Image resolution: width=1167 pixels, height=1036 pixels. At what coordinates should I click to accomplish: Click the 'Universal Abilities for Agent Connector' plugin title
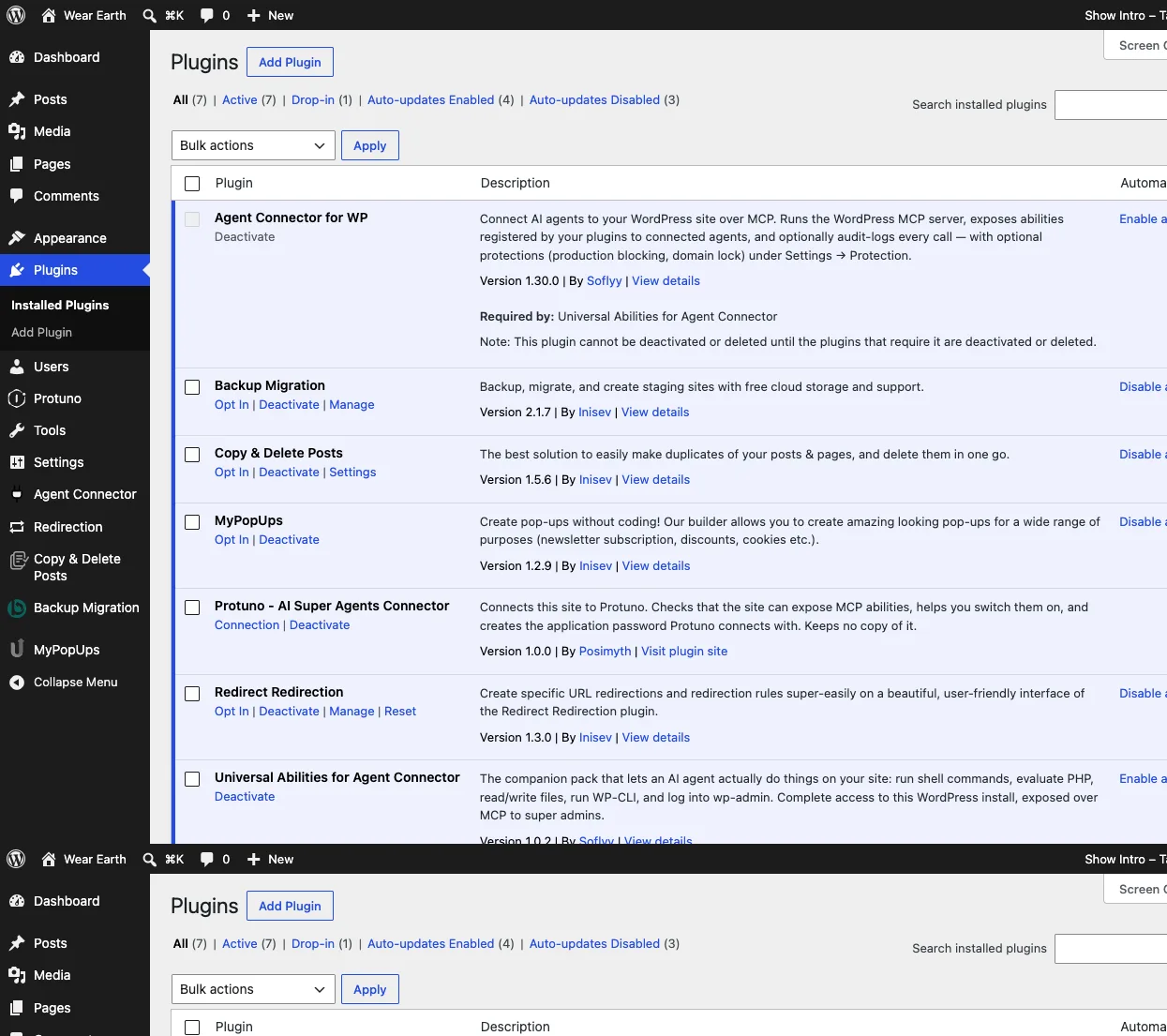337,777
